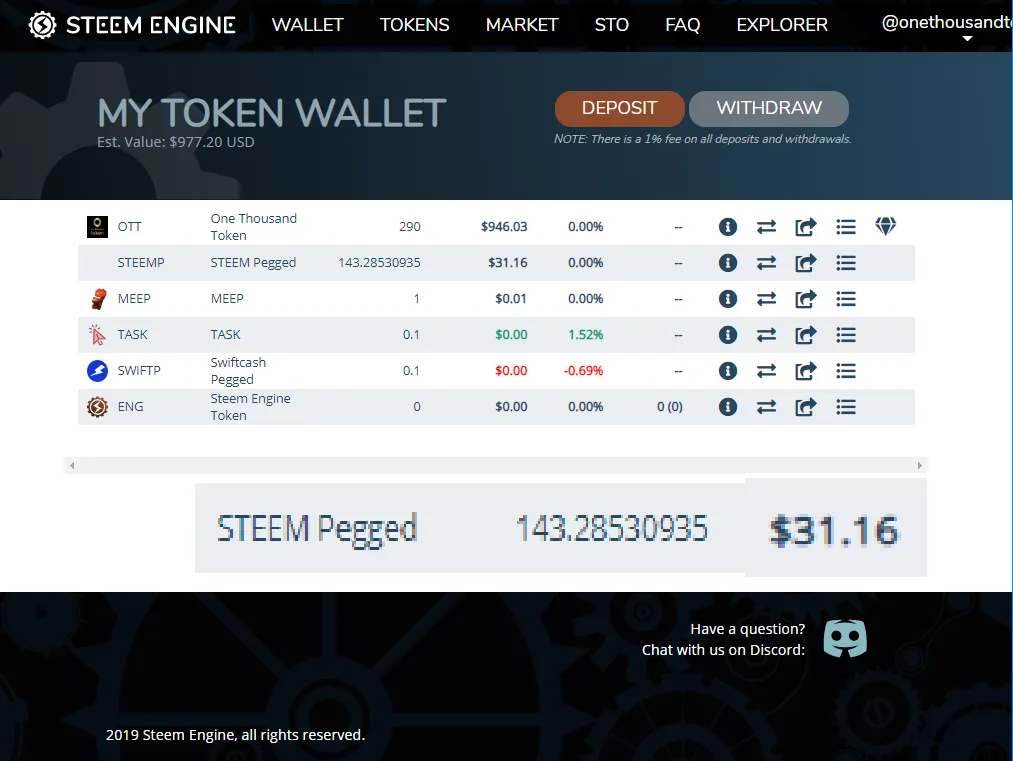Click the WITHDRAW button

pos(769,109)
